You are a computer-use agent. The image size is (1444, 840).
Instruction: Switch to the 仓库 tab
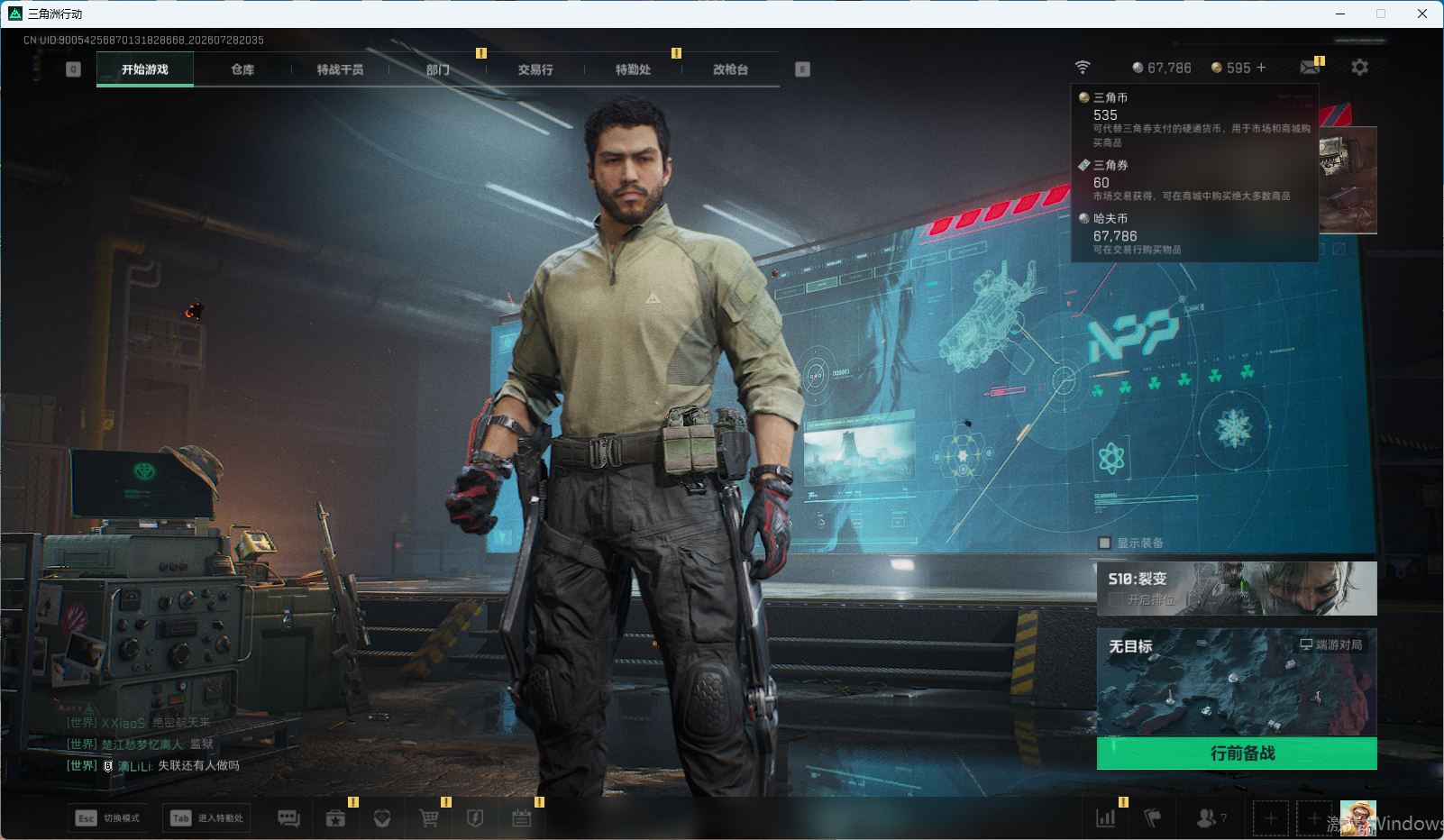242,69
